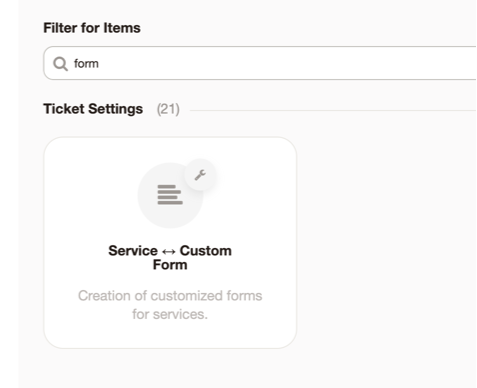477x388 pixels.
Task: Click the Filter for Items heading
Action: tap(92, 28)
